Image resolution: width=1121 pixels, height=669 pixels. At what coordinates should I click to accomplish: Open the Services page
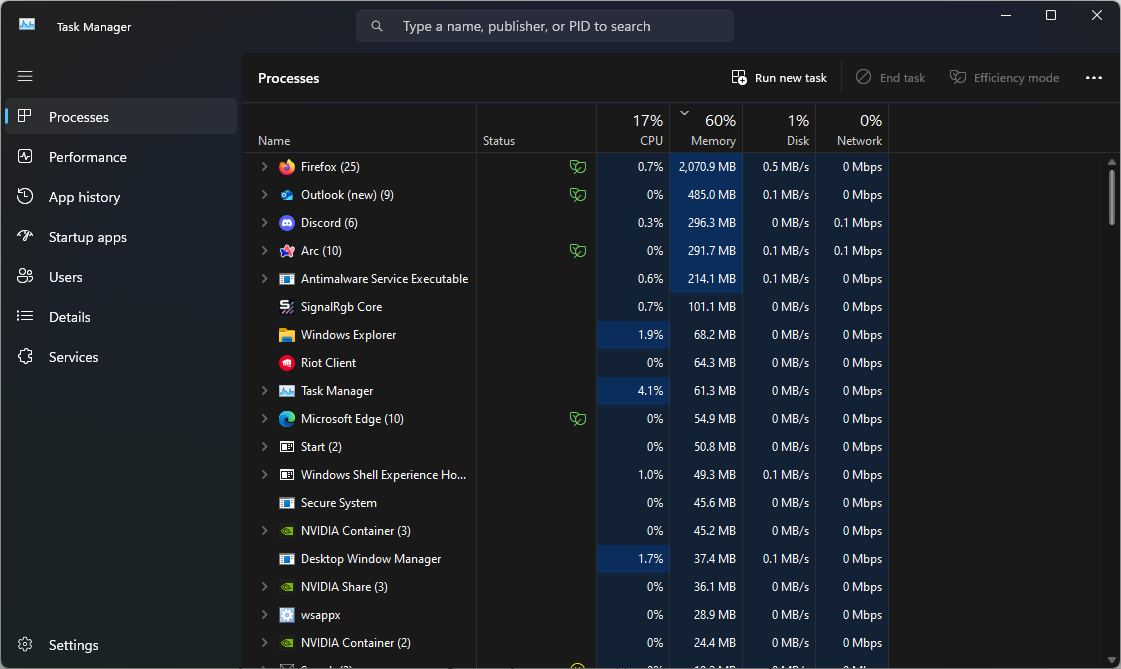121,357
